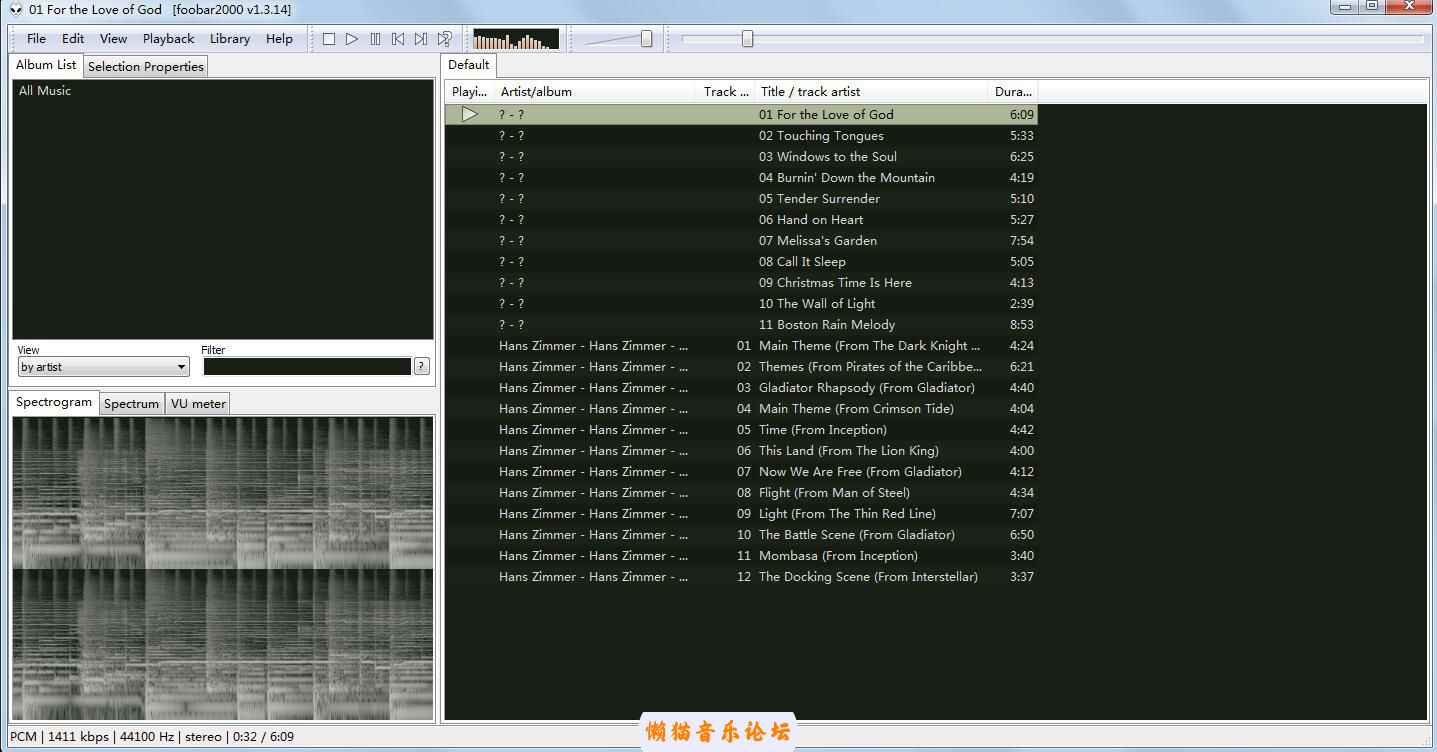Click the Play button in toolbar
Image resolution: width=1437 pixels, height=752 pixels.
[351, 39]
